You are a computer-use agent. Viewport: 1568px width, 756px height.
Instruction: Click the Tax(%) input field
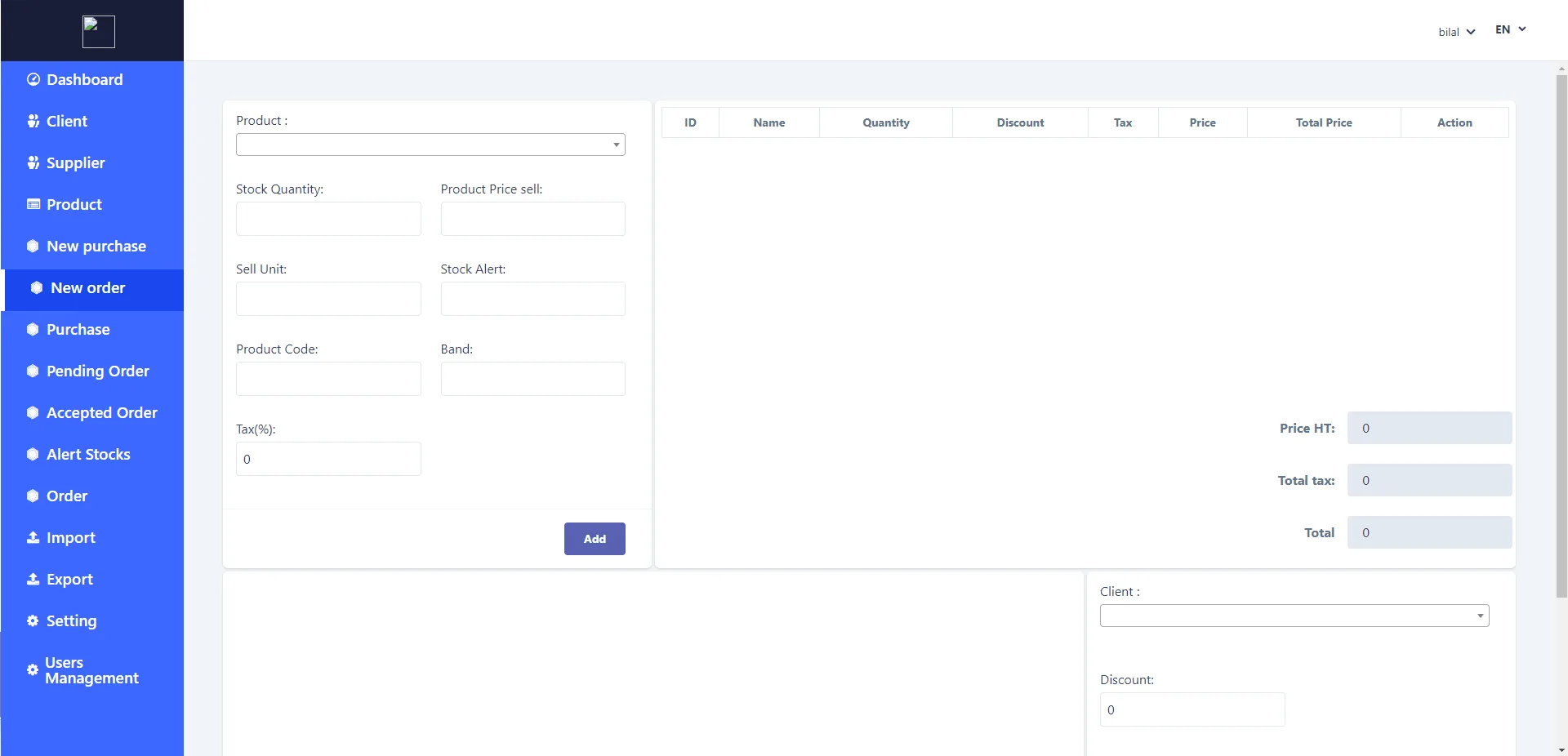pyautogui.click(x=328, y=459)
